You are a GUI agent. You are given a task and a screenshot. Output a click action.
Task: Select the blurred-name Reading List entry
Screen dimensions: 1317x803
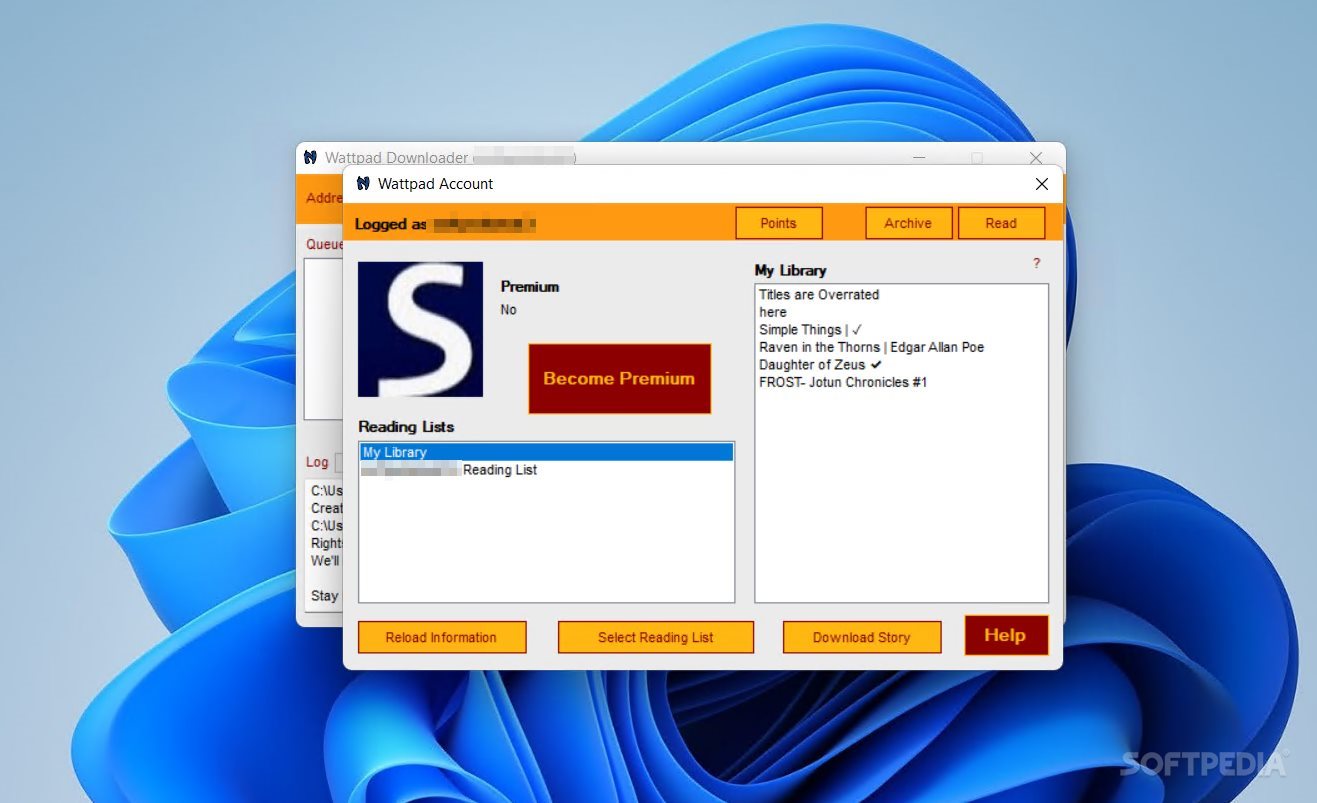pyautogui.click(x=546, y=470)
